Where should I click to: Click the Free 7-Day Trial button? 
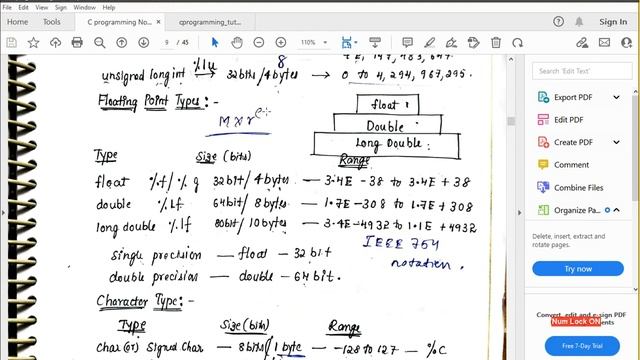click(582, 346)
